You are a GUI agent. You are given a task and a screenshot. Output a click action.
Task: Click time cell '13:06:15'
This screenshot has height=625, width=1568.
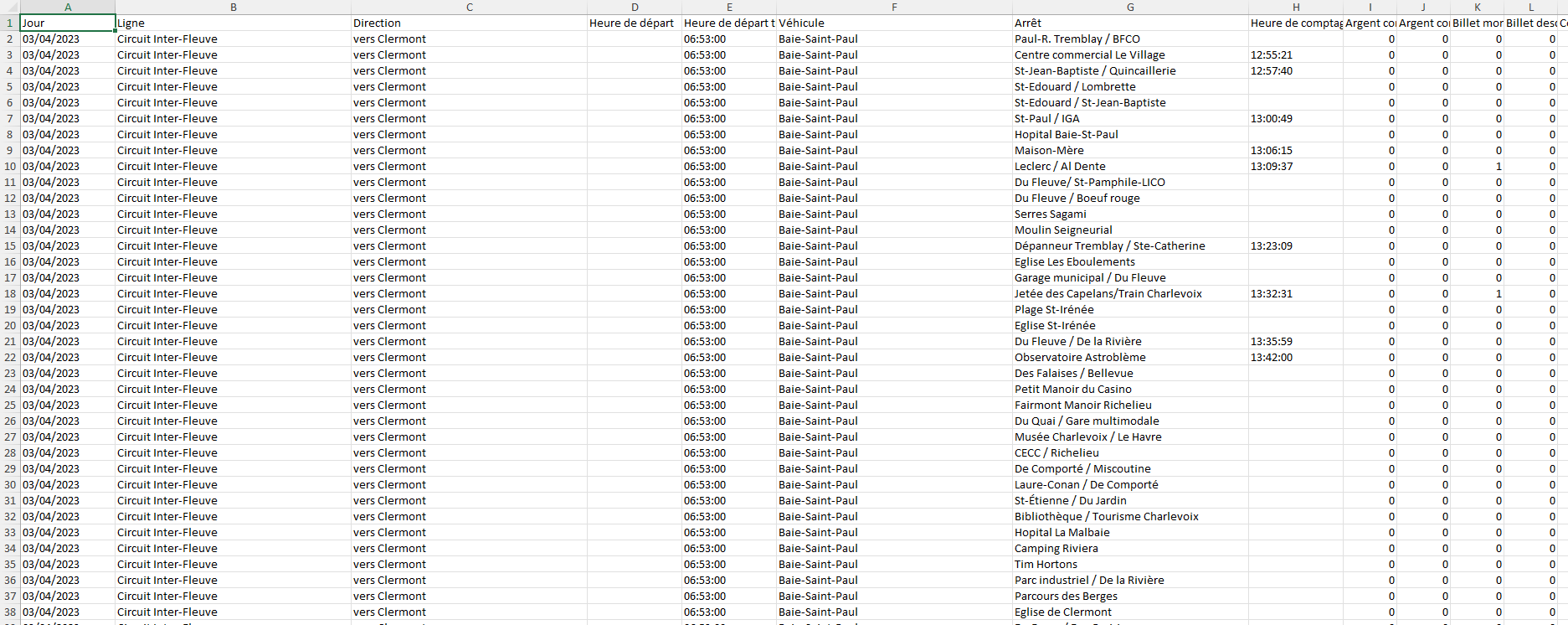(x=1296, y=150)
